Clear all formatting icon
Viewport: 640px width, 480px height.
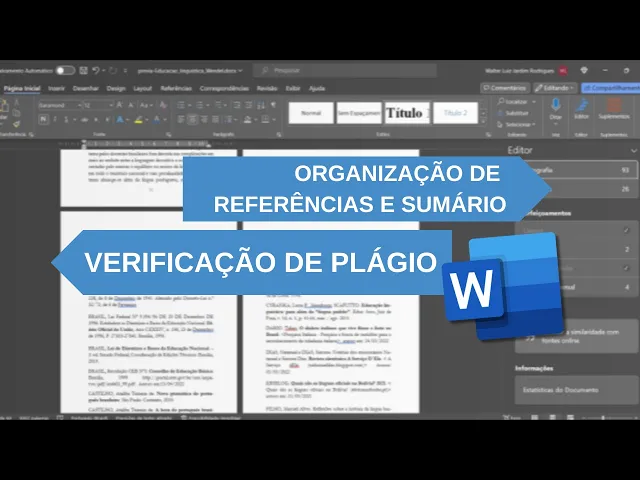point(162,105)
